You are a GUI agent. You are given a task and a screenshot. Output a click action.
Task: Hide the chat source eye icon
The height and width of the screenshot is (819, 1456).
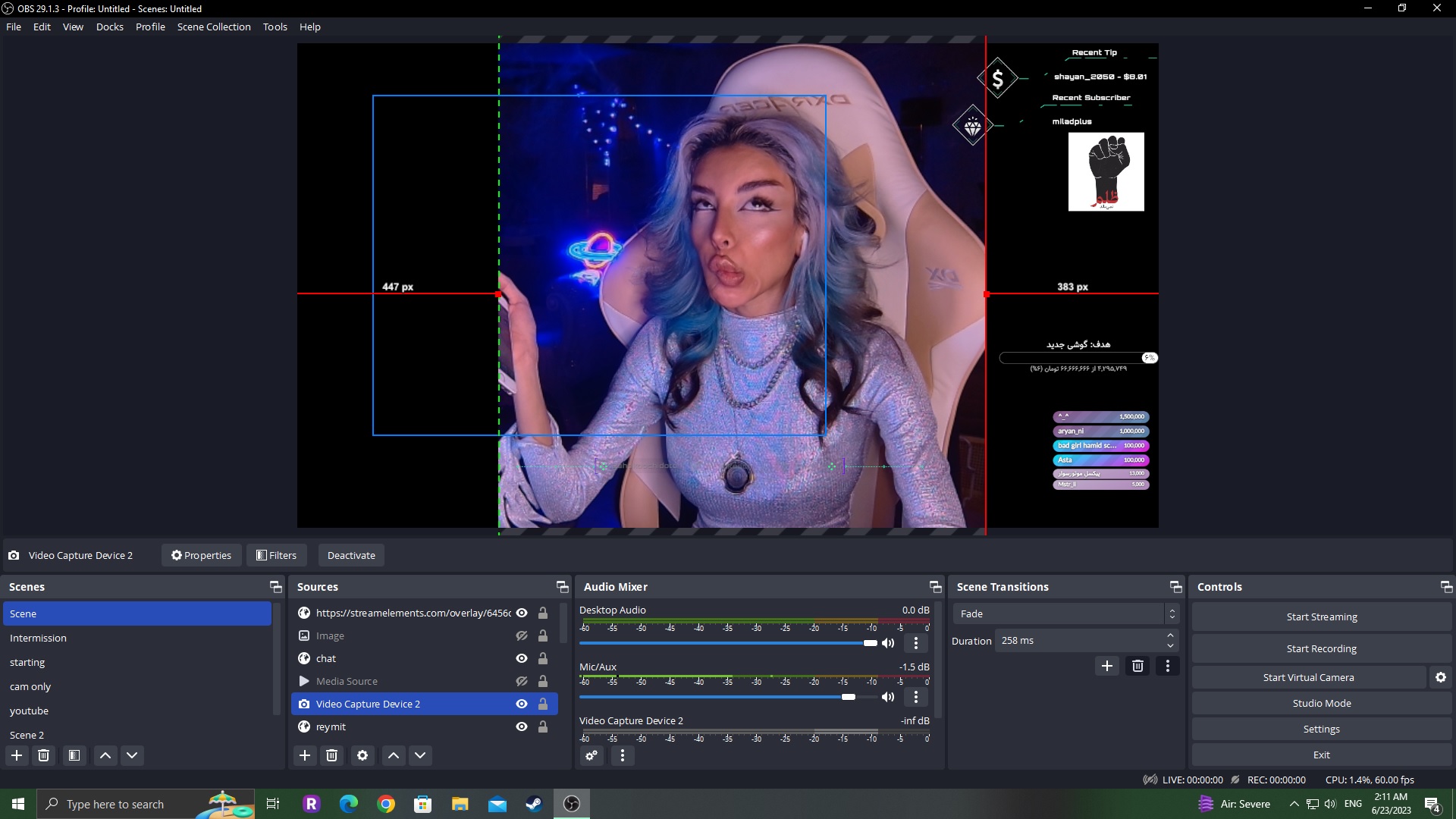coord(522,658)
